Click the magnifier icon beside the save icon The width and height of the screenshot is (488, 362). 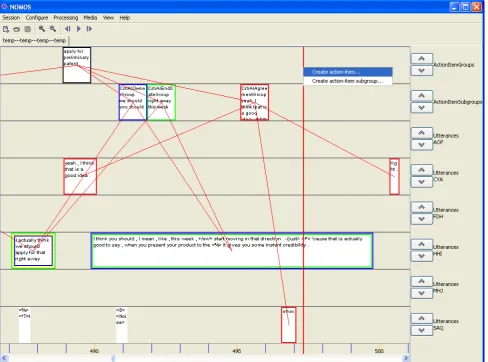(x=42, y=29)
